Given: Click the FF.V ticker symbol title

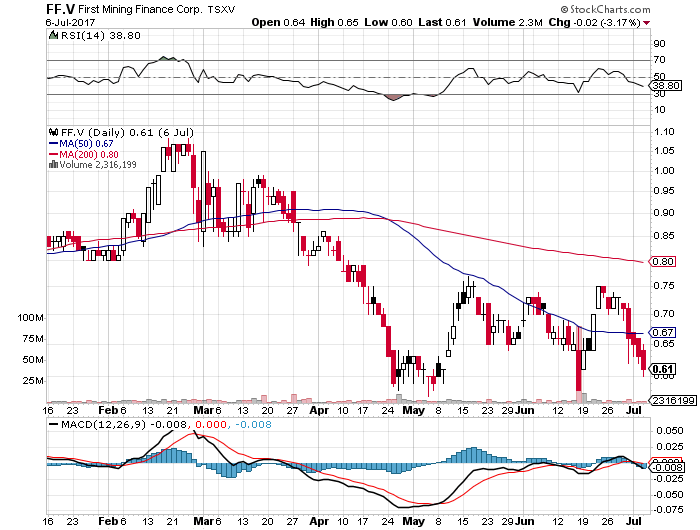Looking at the screenshot, I should point(60,9).
